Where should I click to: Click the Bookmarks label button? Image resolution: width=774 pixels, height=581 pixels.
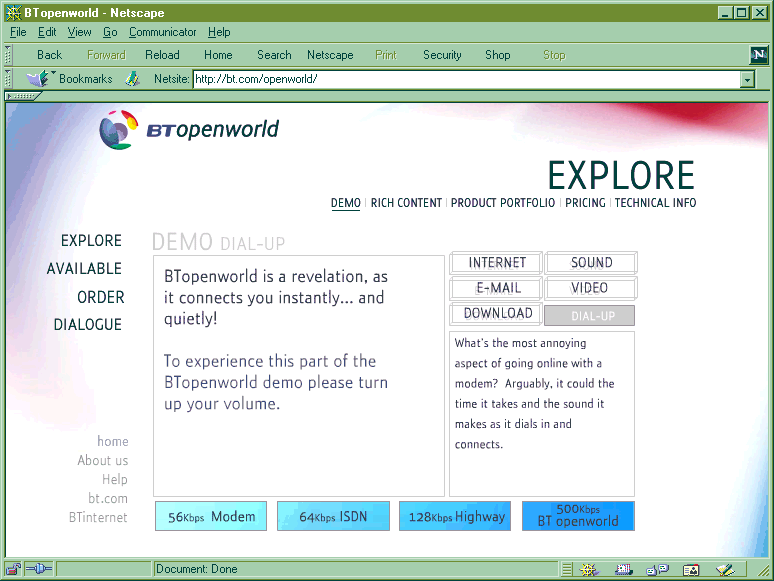(85, 78)
